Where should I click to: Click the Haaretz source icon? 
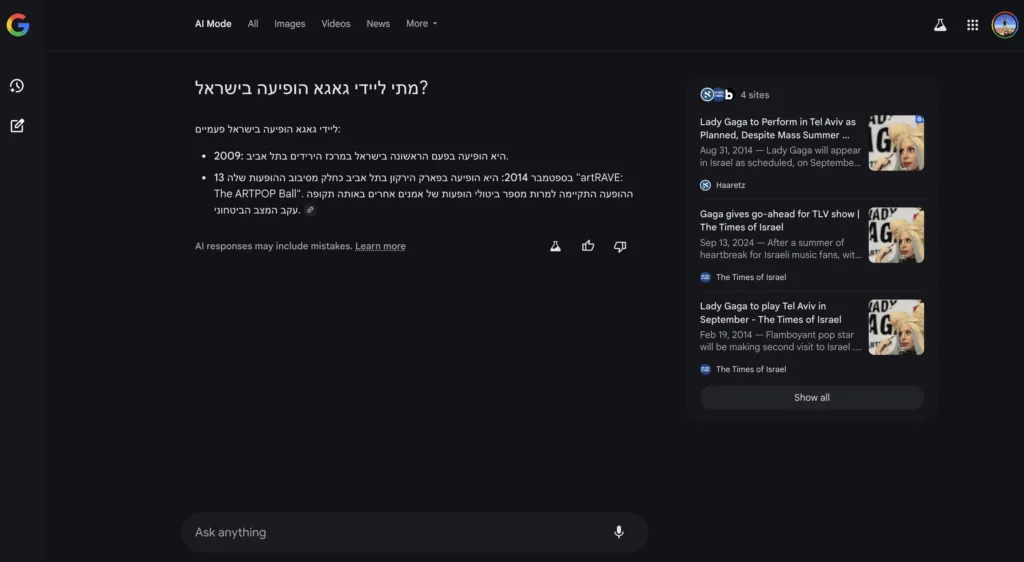tap(705, 185)
